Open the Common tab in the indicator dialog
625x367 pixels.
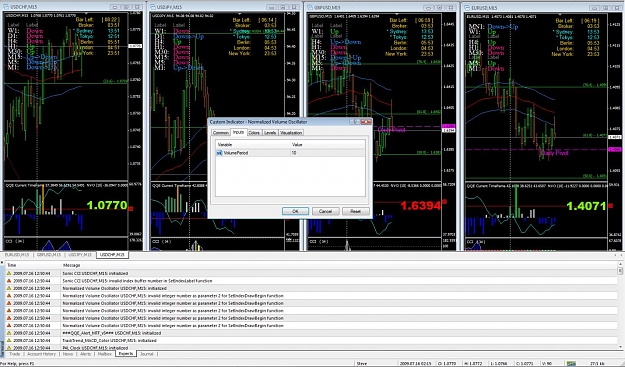click(220, 133)
